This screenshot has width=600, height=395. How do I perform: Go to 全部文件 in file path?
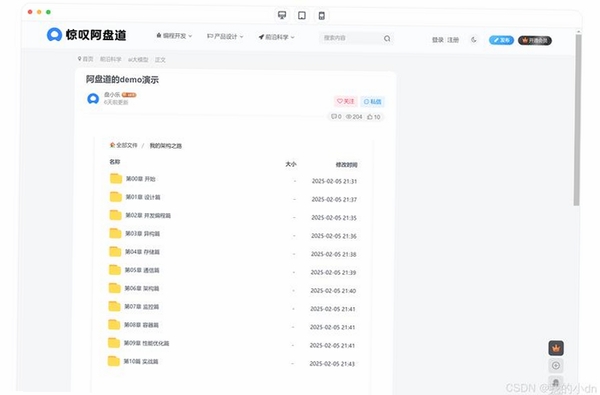pos(123,145)
